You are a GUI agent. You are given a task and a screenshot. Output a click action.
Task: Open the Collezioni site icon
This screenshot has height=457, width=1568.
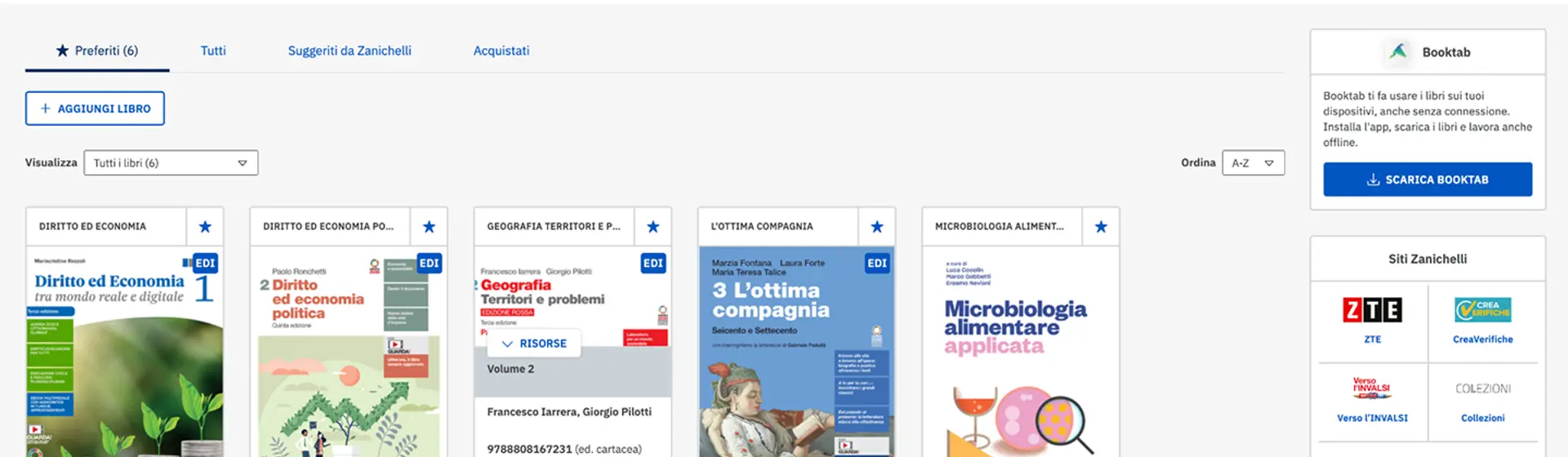coord(1483,388)
